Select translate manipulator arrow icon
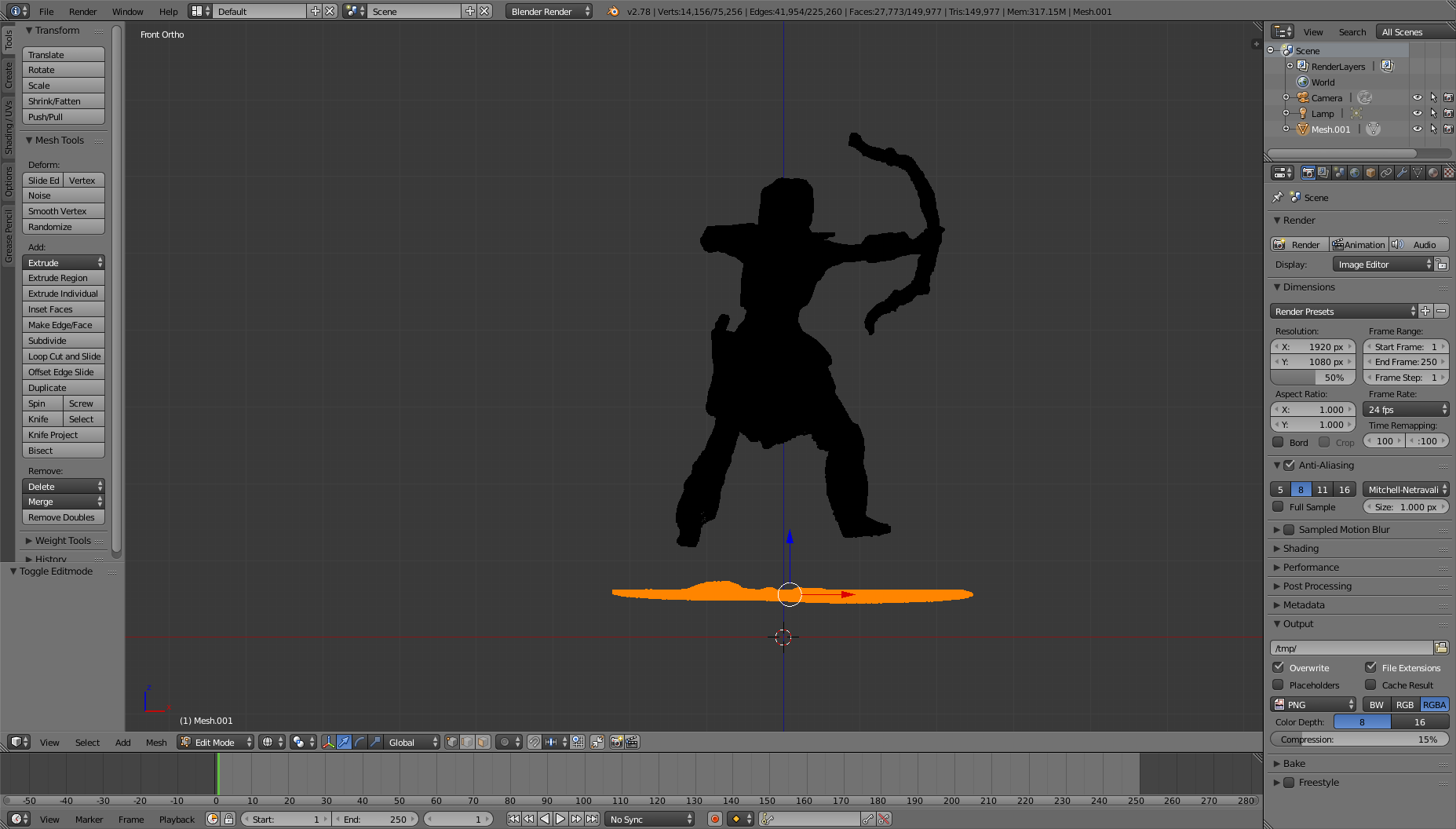The width and height of the screenshot is (1456, 829). tap(345, 742)
